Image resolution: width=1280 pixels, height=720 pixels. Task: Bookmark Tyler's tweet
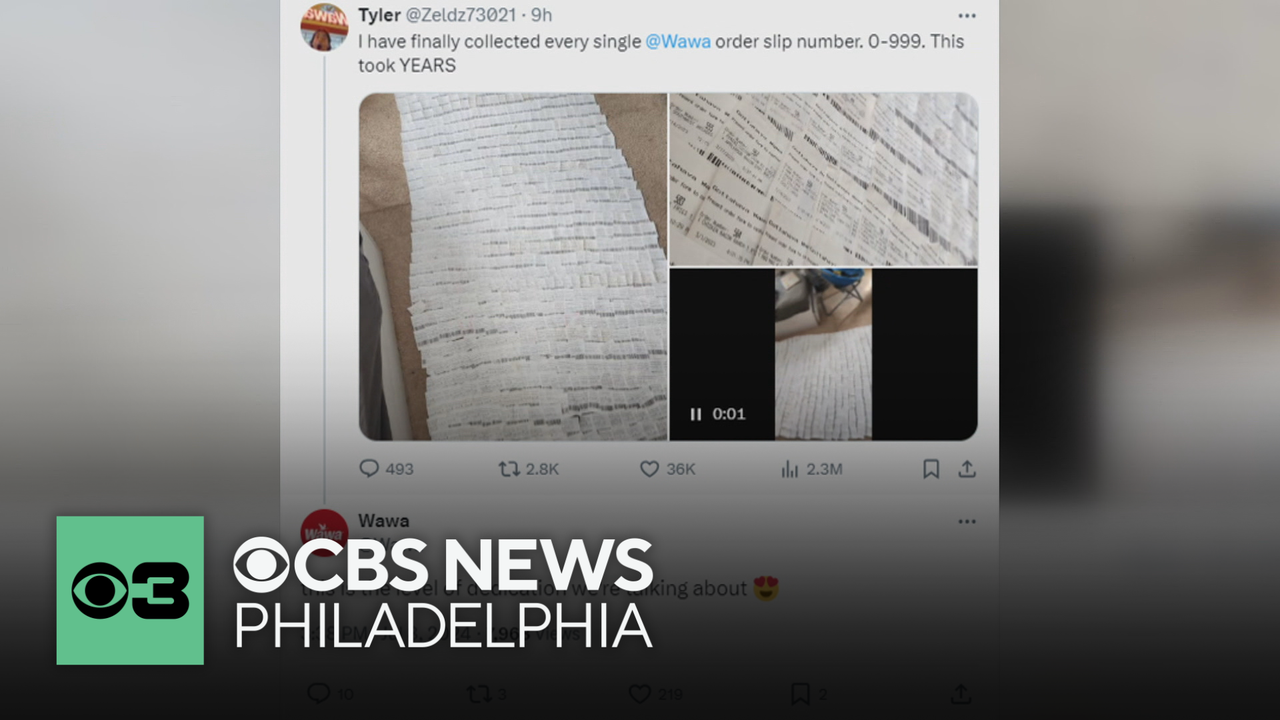tap(930, 468)
